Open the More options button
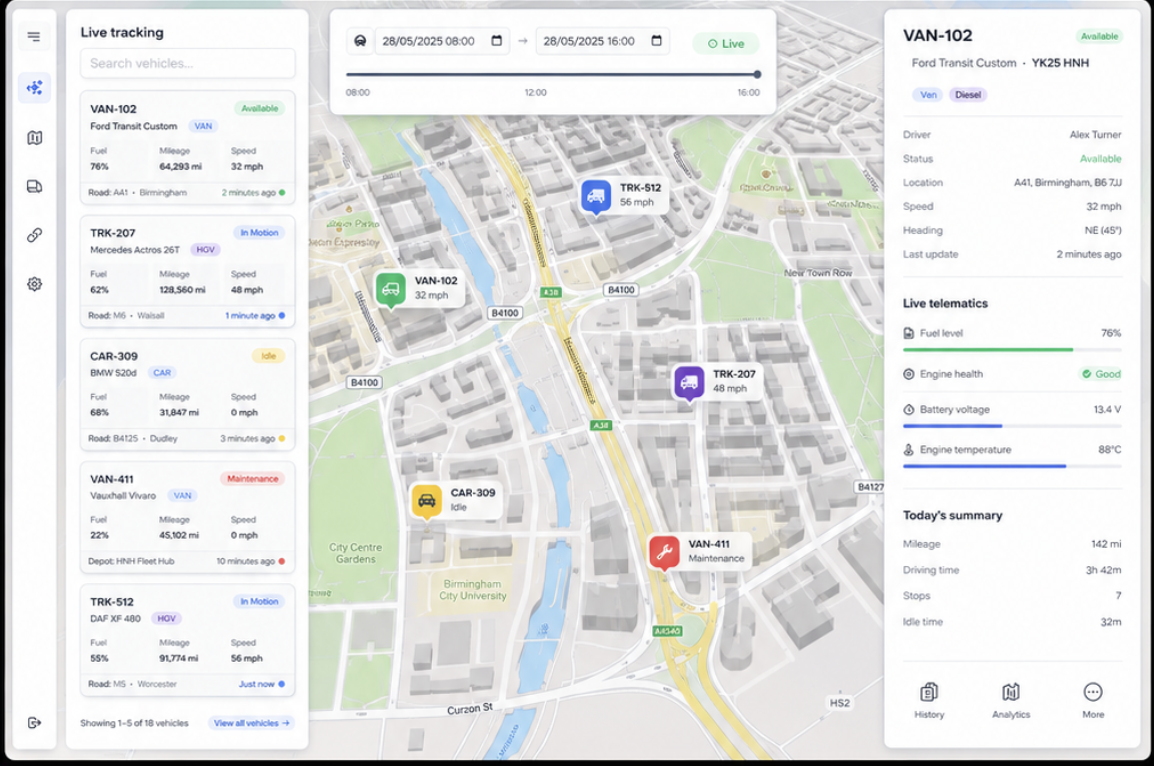The width and height of the screenshot is (1154, 766). [1093, 700]
